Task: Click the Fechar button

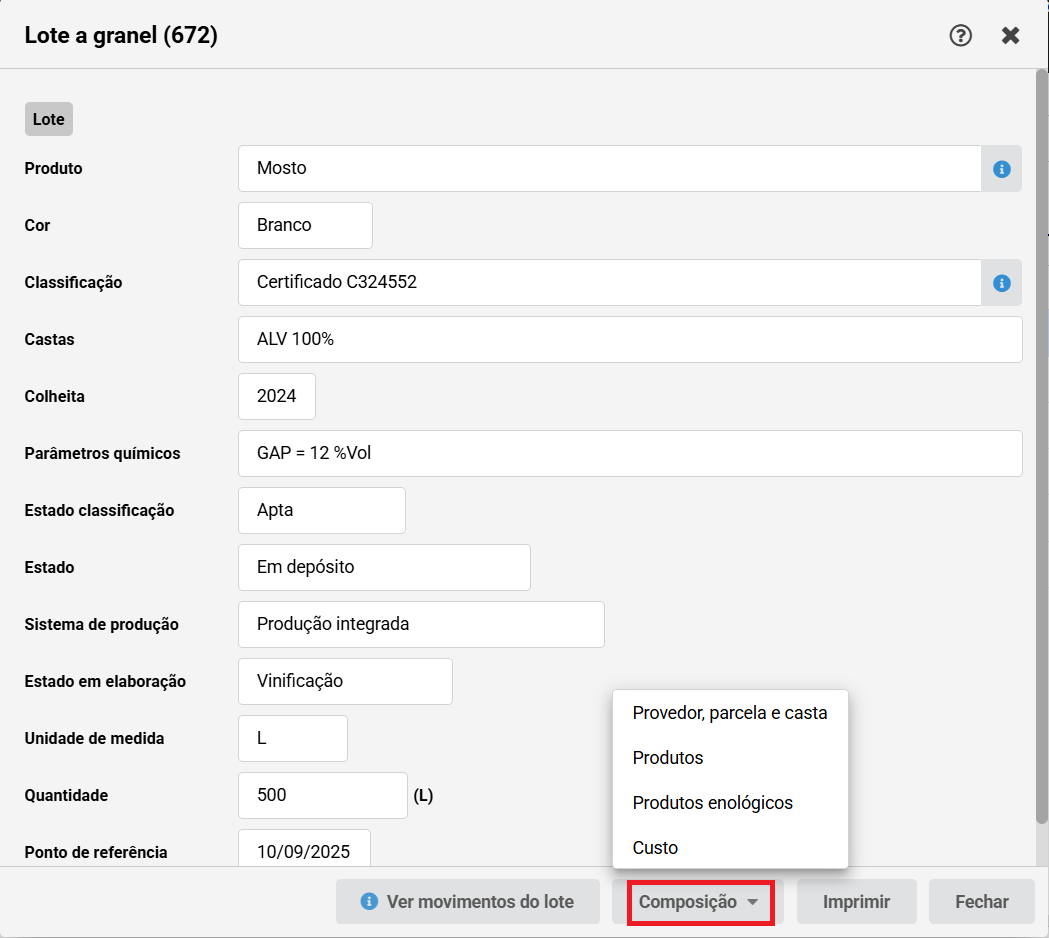Action: coord(981,901)
